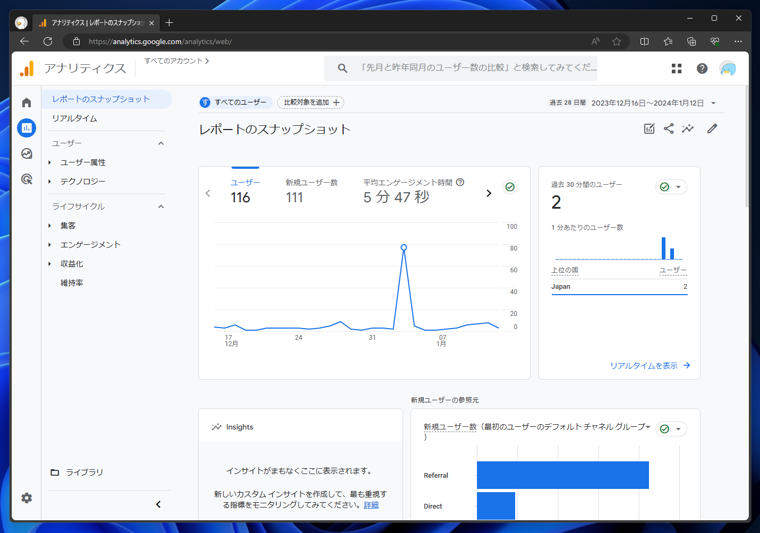The width and height of the screenshot is (760, 533).
Task: Click the Direct bar in chart
Action: pos(496,506)
